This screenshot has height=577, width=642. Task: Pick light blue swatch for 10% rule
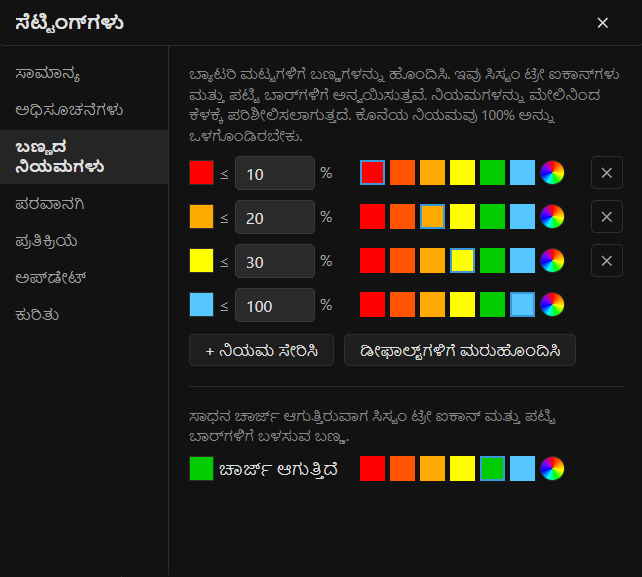(x=522, y=173)
